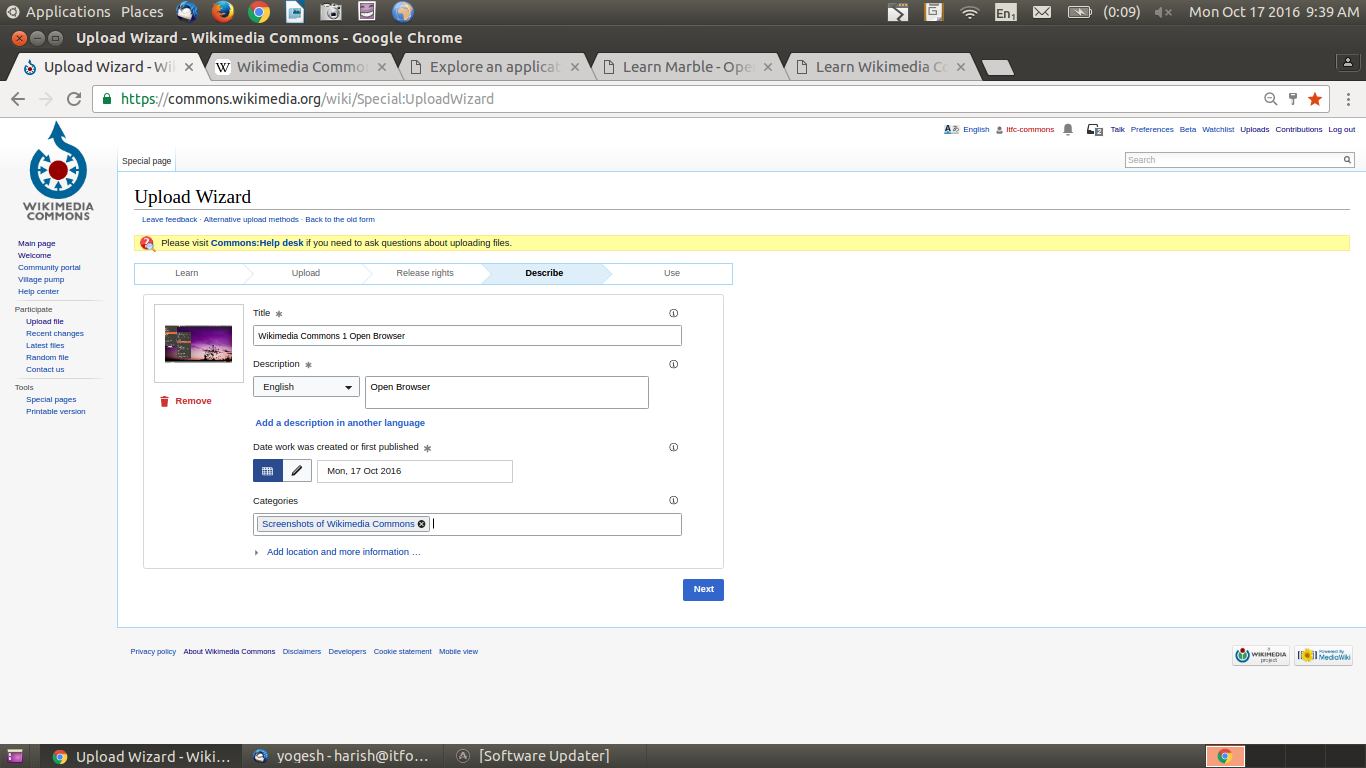
Task: Click Back to the old form link
Action: coord(340,219)
